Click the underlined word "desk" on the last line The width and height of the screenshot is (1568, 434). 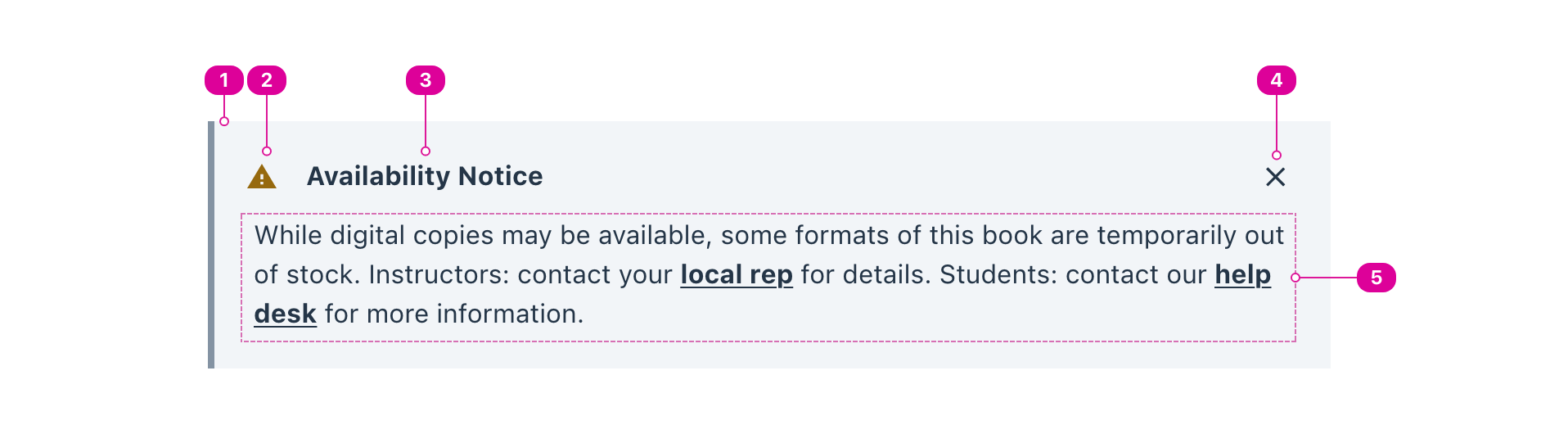(285, 314)
